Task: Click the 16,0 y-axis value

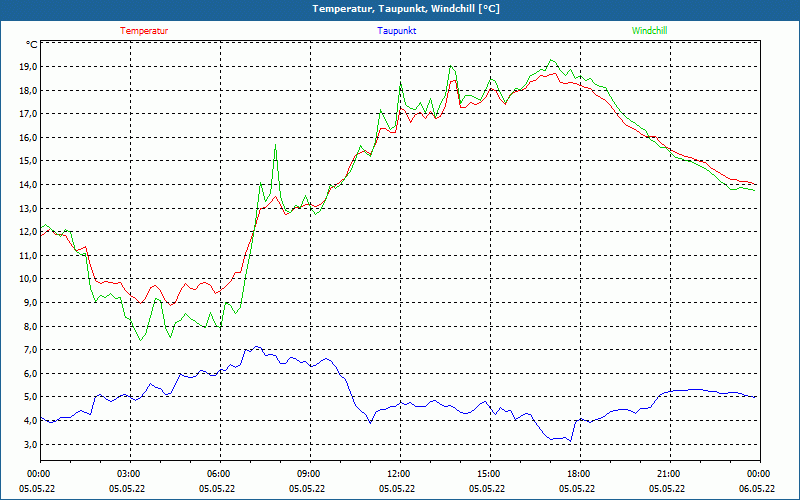Action: click(28, 137)
